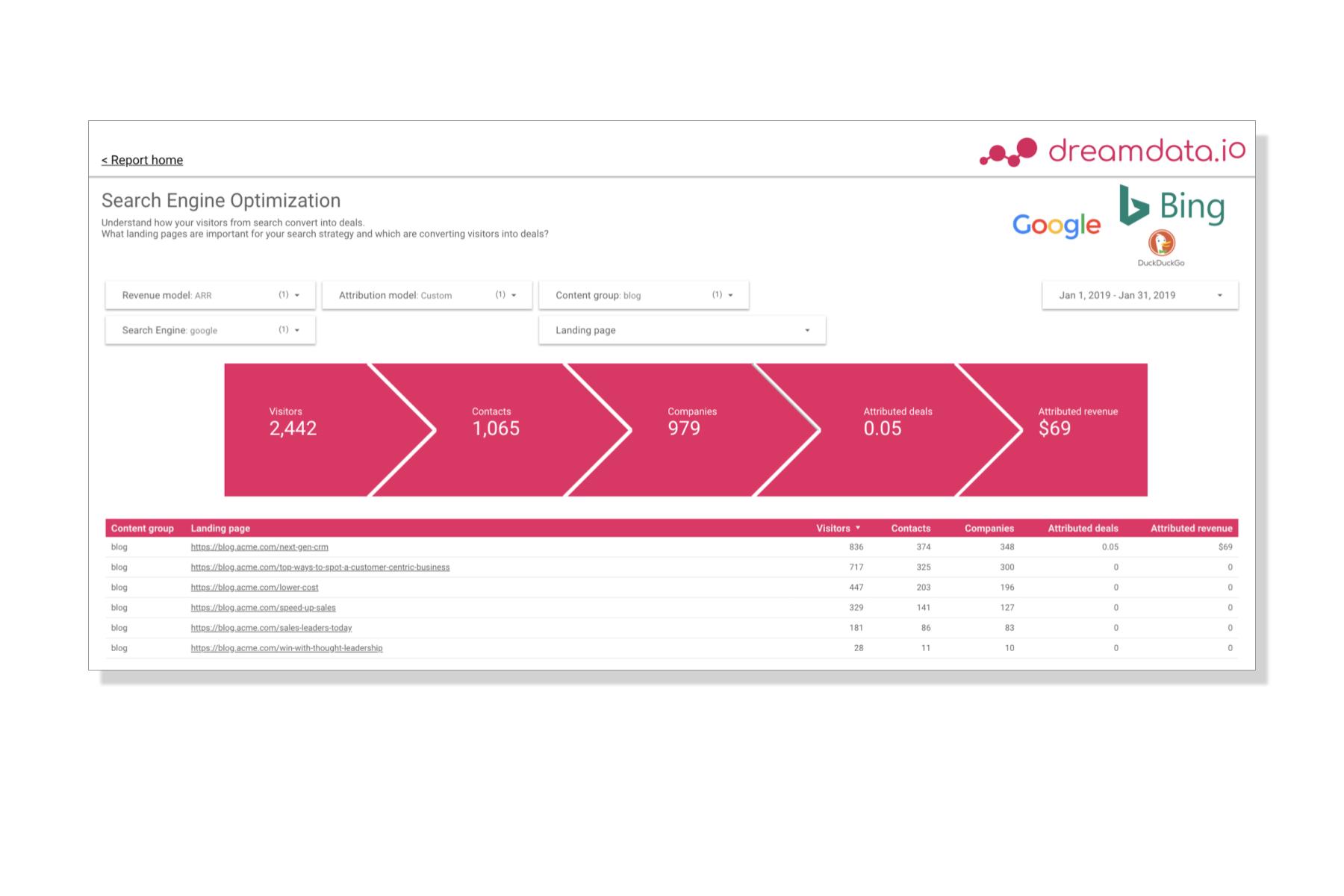Click the 0.05 attributed deals table cell
The height and width of the screenshot is (896, 1344).
click(1110, 547)
